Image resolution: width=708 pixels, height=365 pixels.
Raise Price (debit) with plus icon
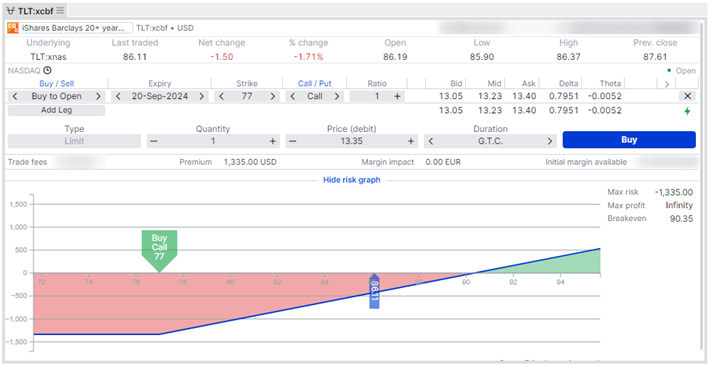tap(411, 141)
